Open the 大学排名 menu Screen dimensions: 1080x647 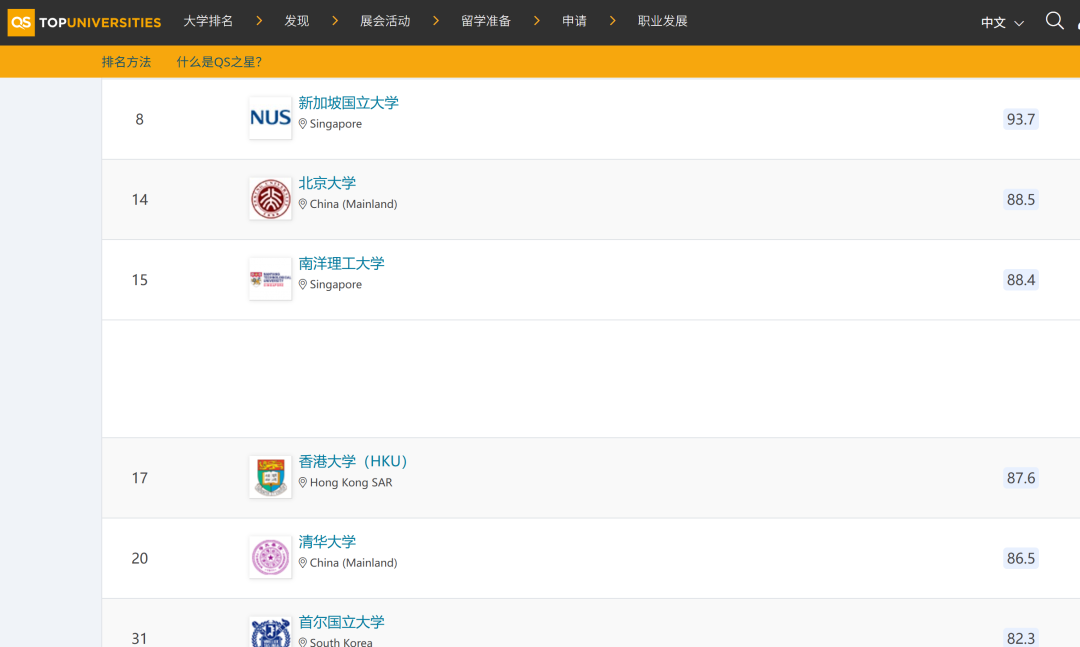[208, 21]
